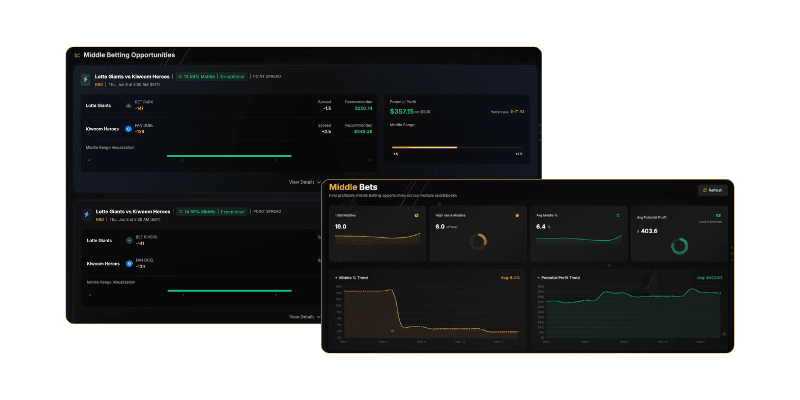Click lightning icon on card with $357.15 profit

click(x=86, y=80)
